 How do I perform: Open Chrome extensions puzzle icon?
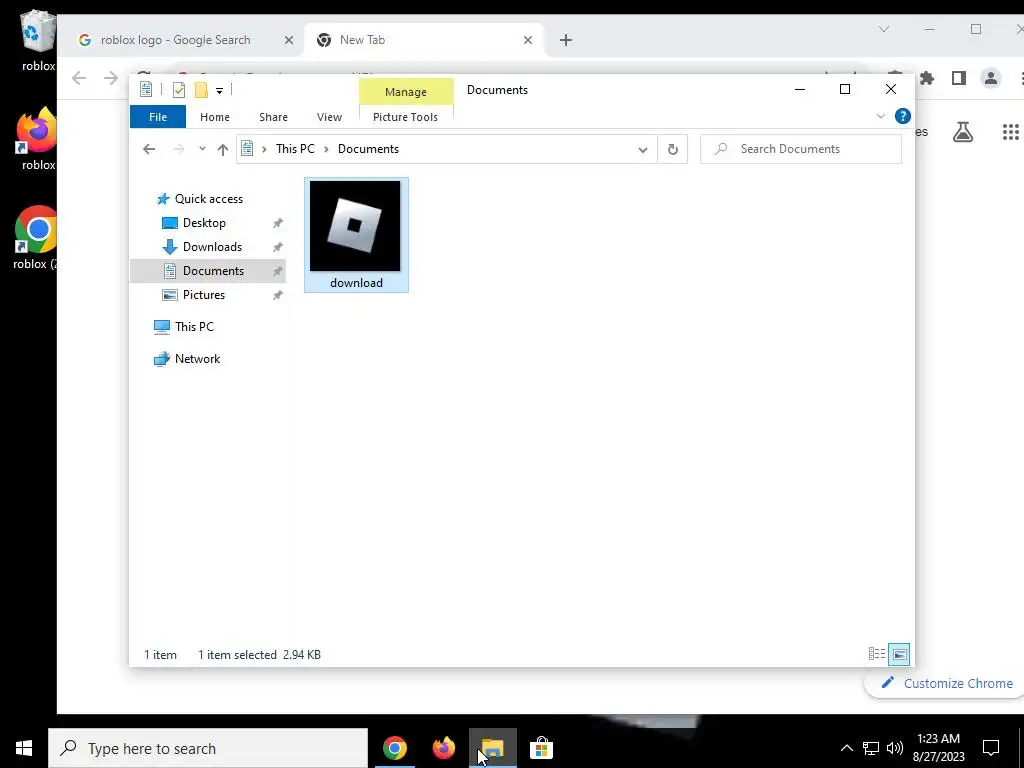tap(927, 78)
